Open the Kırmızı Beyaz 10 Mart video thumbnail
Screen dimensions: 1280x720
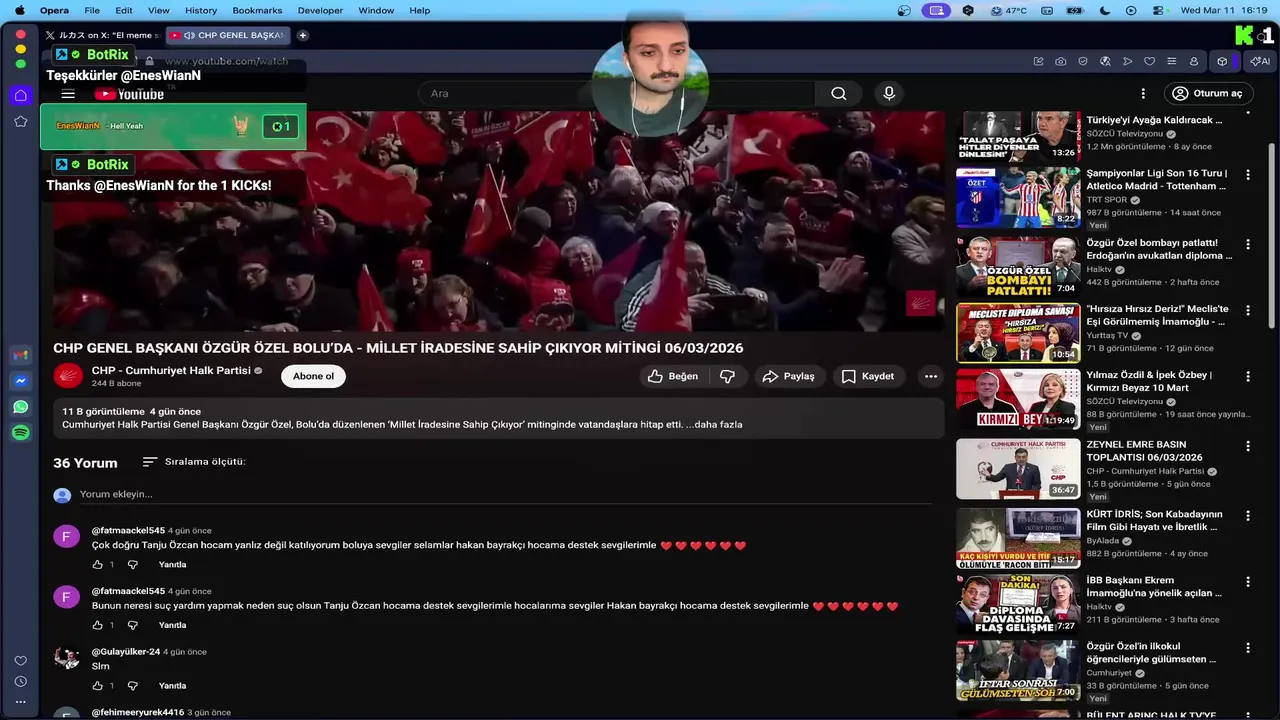1018,399
